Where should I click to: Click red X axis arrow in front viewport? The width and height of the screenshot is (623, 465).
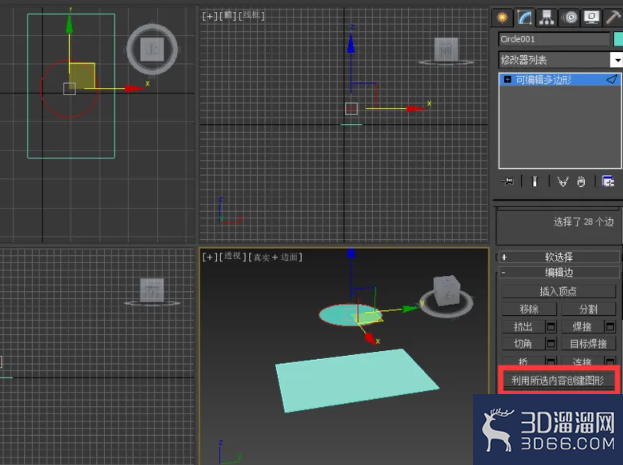(x=415, y=108)
